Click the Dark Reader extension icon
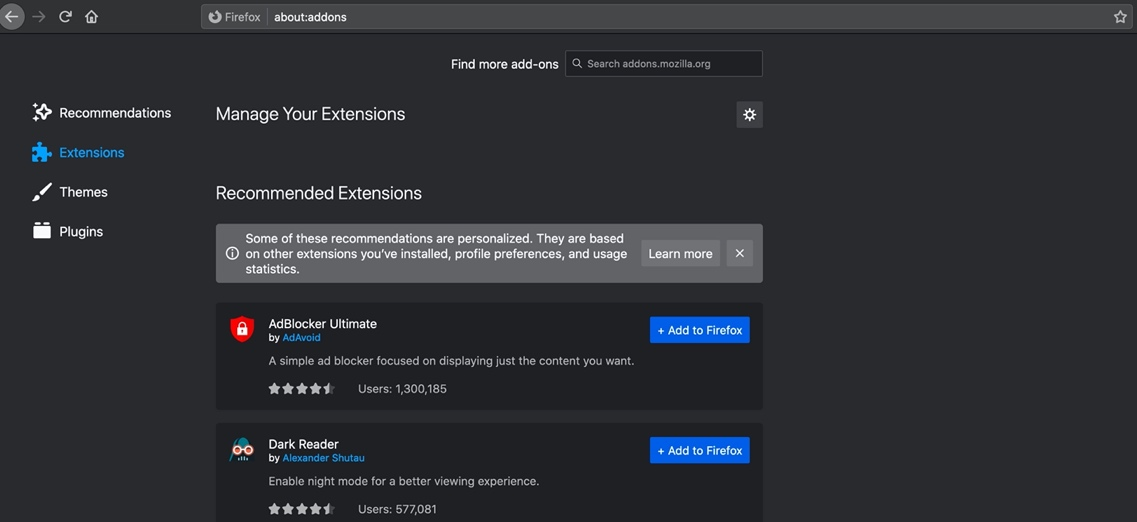Viewport: 1137px width, 522px height. 242,450
